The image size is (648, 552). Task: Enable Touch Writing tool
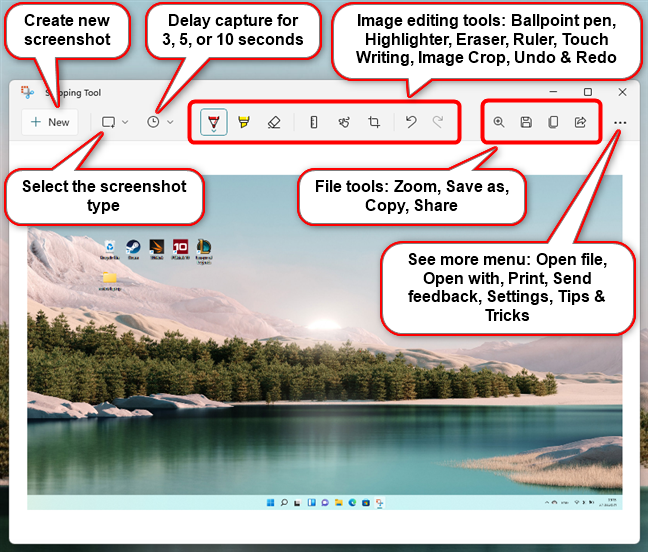click(x=344, y=122)
